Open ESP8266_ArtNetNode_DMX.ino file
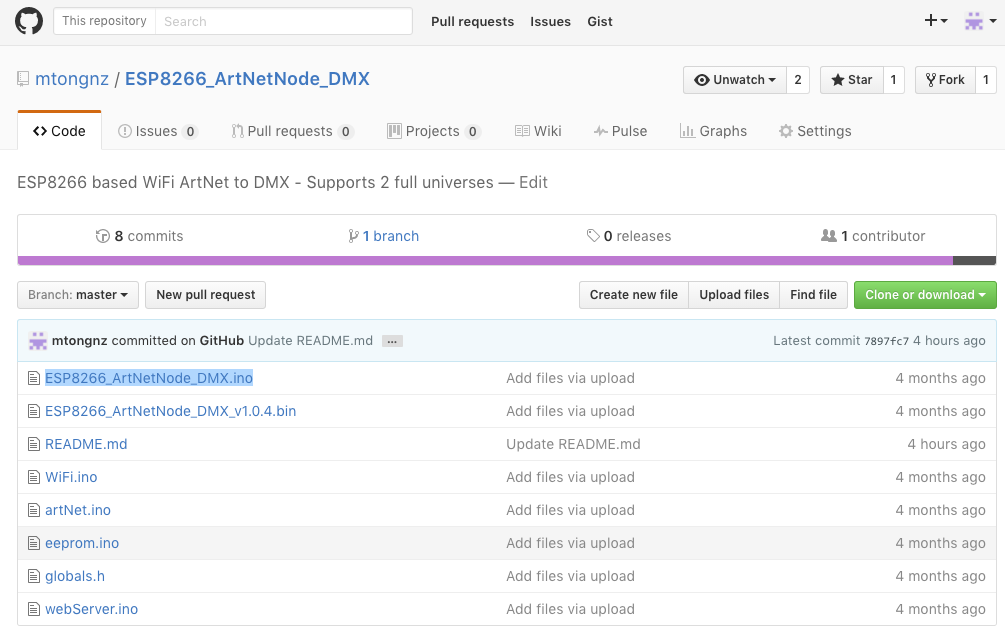Screen dimensions: 1005x631 pyautogui.click(x=149, y=378)
